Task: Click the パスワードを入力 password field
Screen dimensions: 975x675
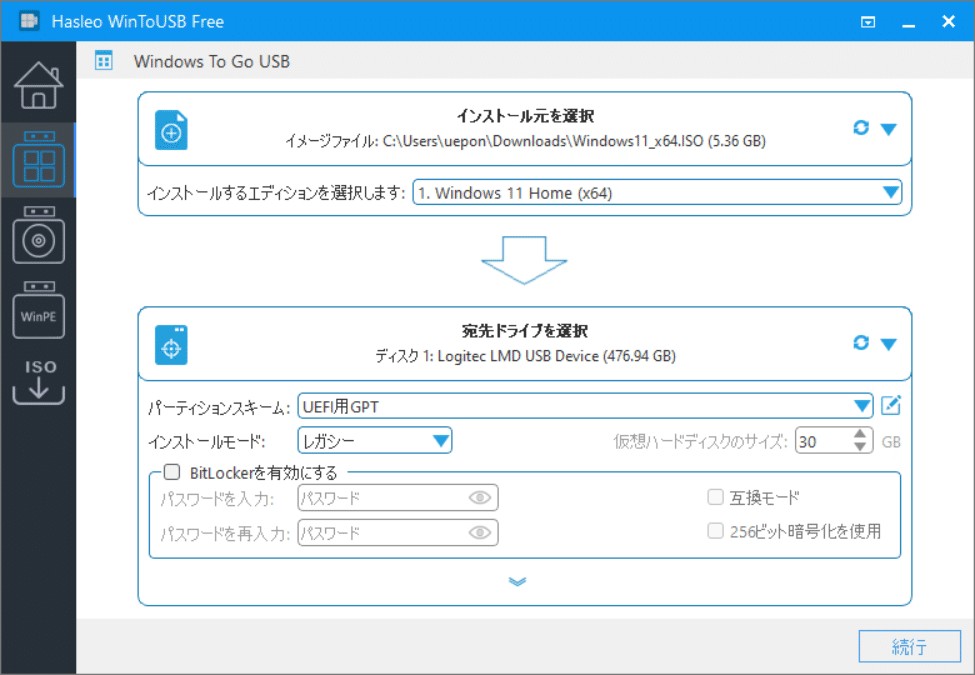Action: (x=398, y=497)
